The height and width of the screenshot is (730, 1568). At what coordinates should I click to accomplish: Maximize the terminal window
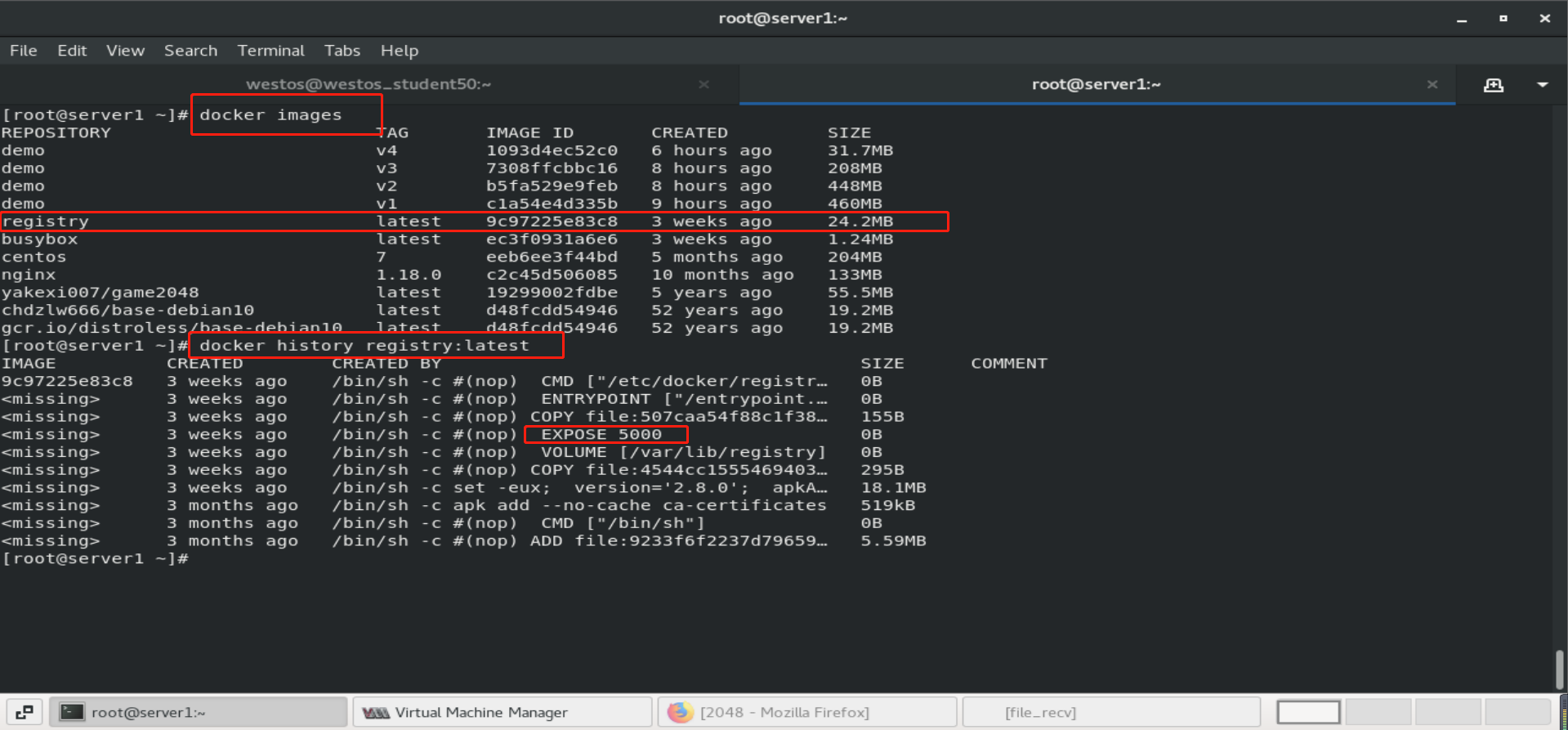[x=1503, y=18]
